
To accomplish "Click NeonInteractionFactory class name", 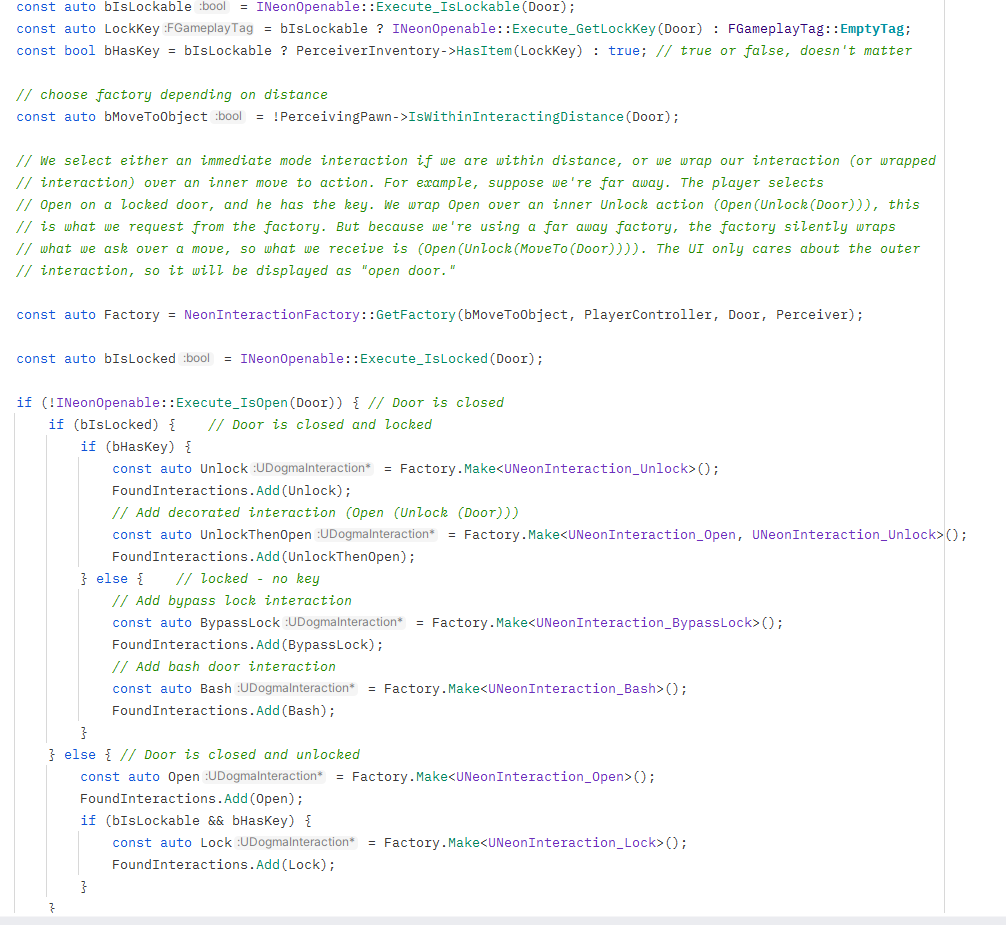I will pyautogui.click(x=272, y=315).
